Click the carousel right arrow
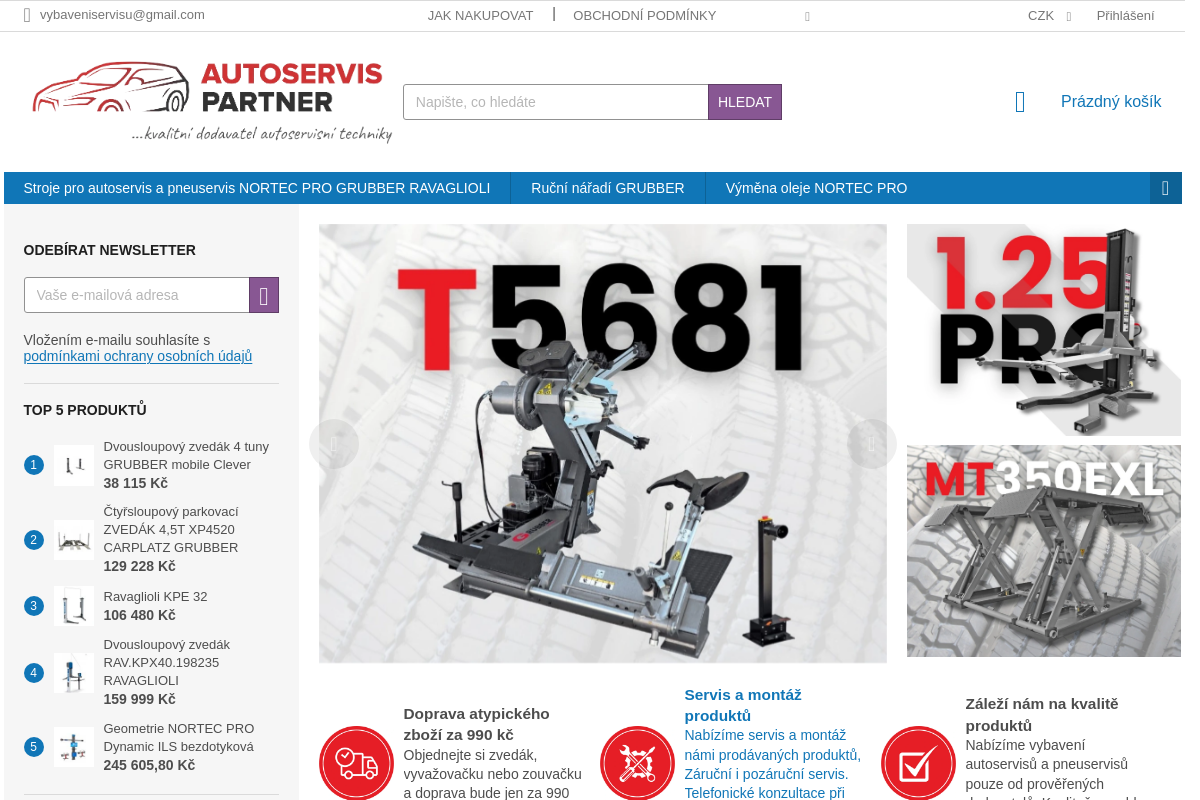1200x800 pixels. [871, 443]
